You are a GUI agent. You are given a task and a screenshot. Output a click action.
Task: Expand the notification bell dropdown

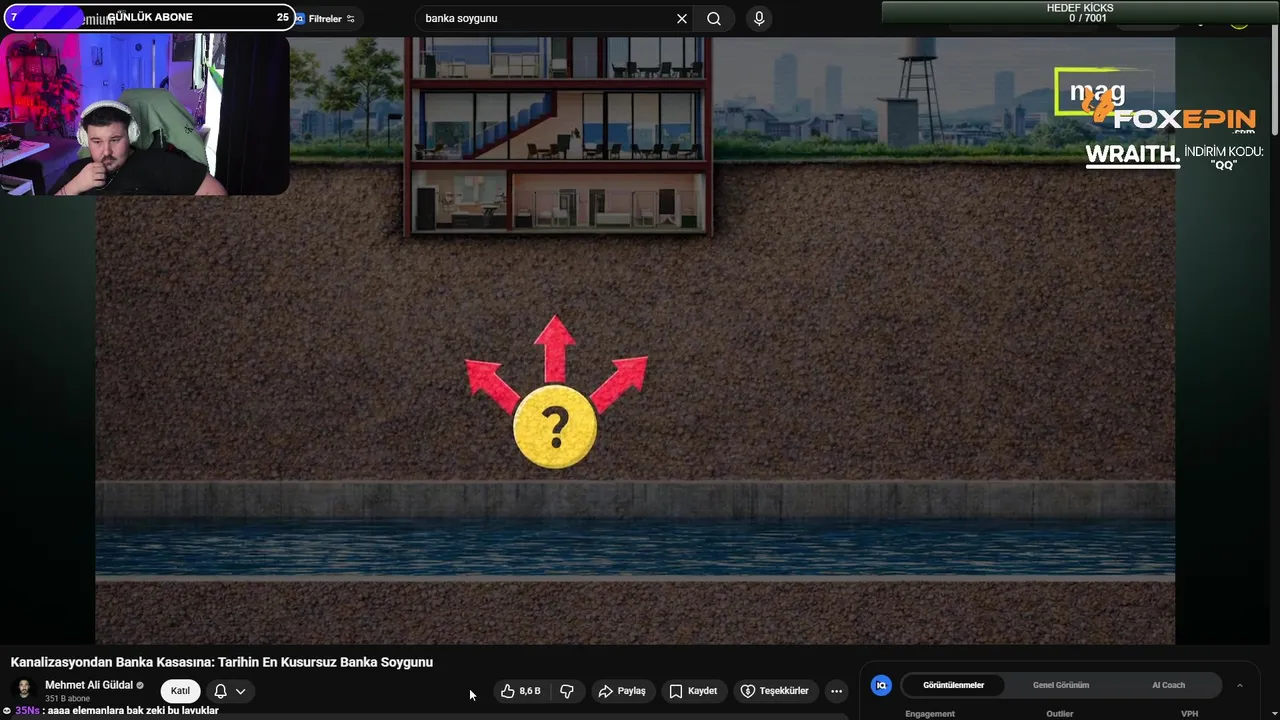pos(230,691)
